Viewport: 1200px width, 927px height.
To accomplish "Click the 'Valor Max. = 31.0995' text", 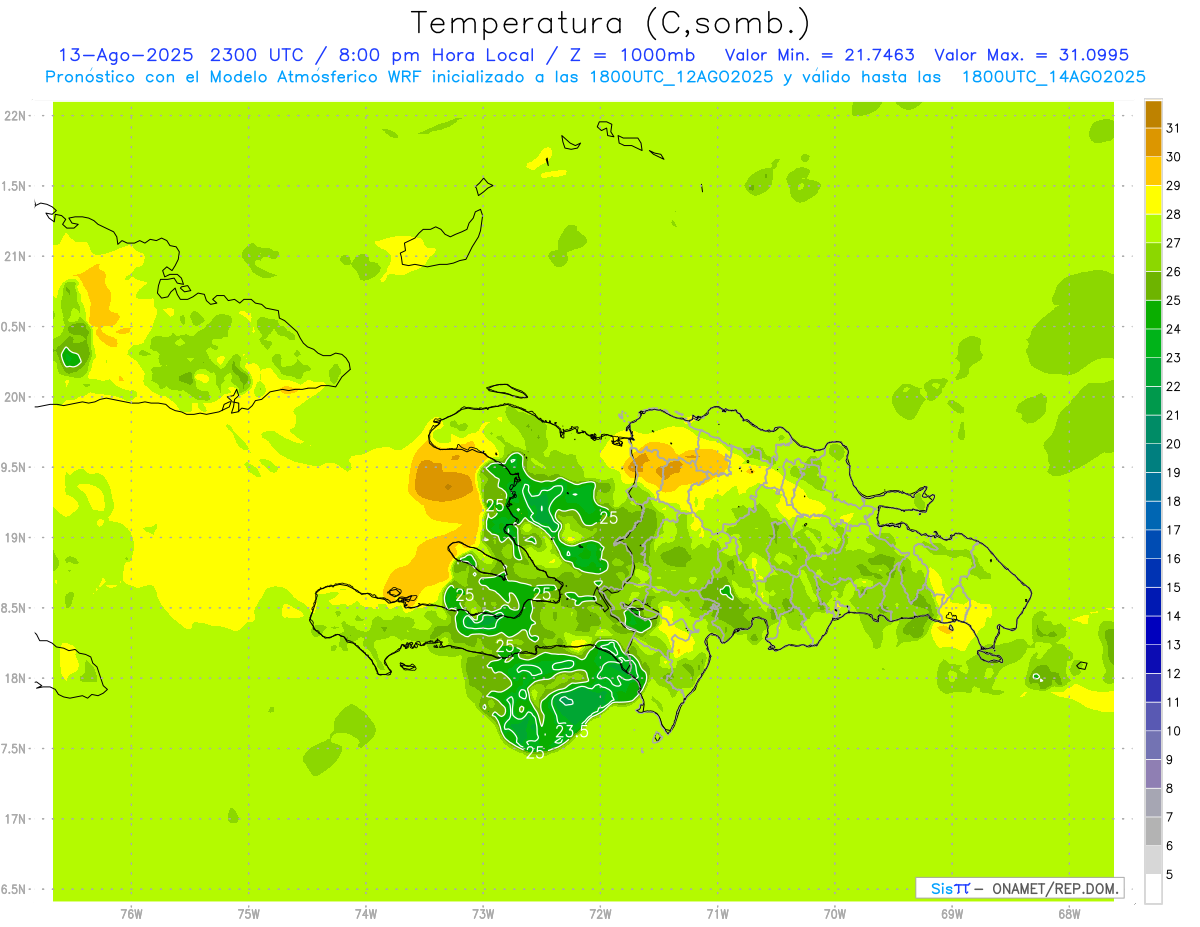I will pos(1030,55).
